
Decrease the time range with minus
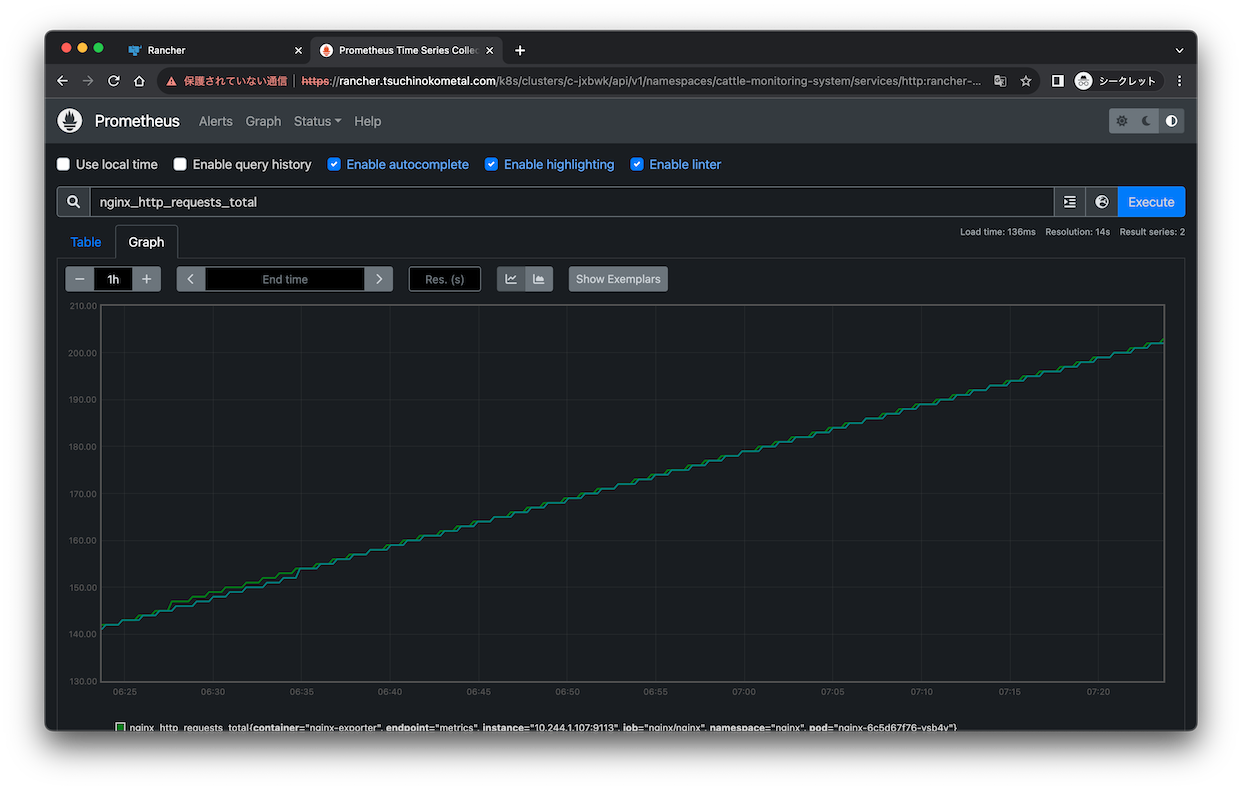(x=80, y=279)
